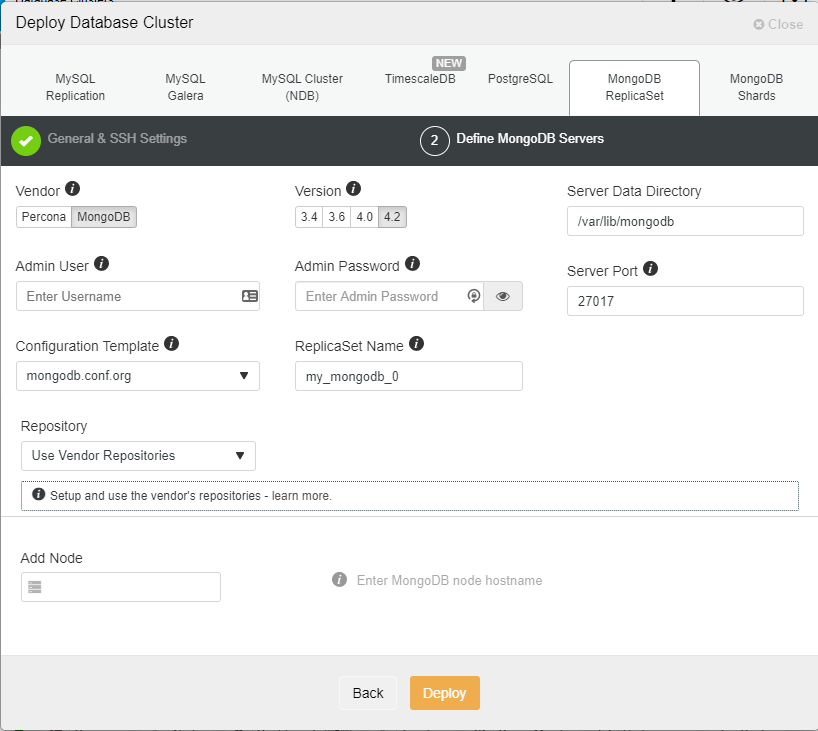
Task: Choose version 3.6
Action: 337,217
